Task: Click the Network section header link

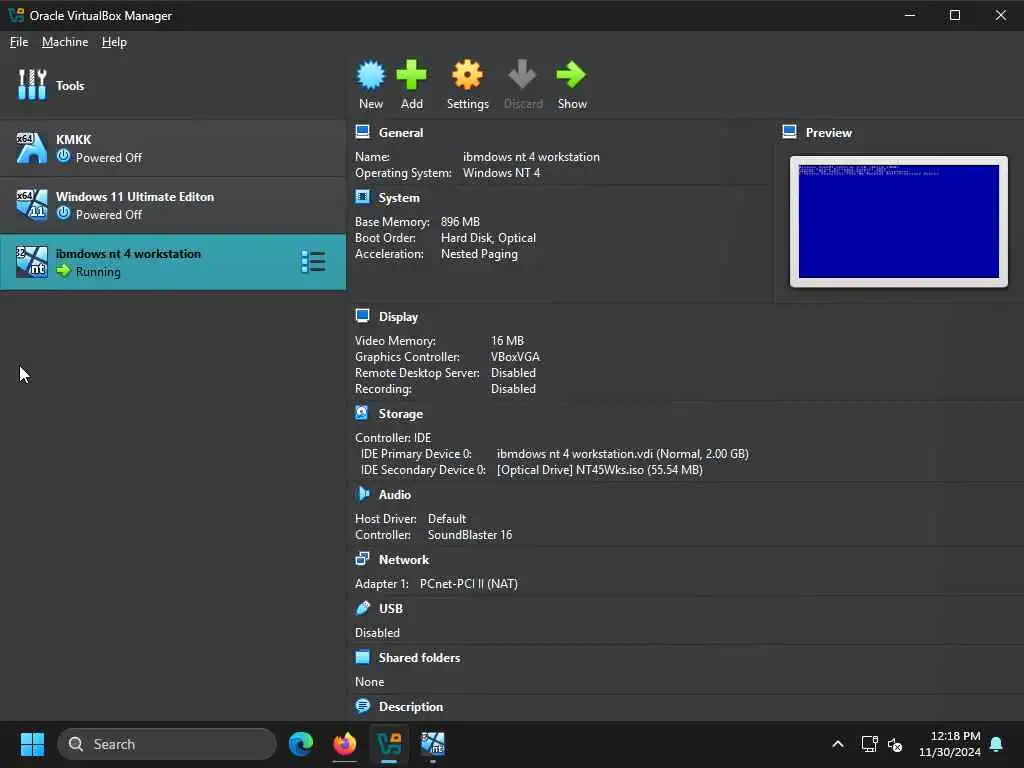Action: (404, 560)
